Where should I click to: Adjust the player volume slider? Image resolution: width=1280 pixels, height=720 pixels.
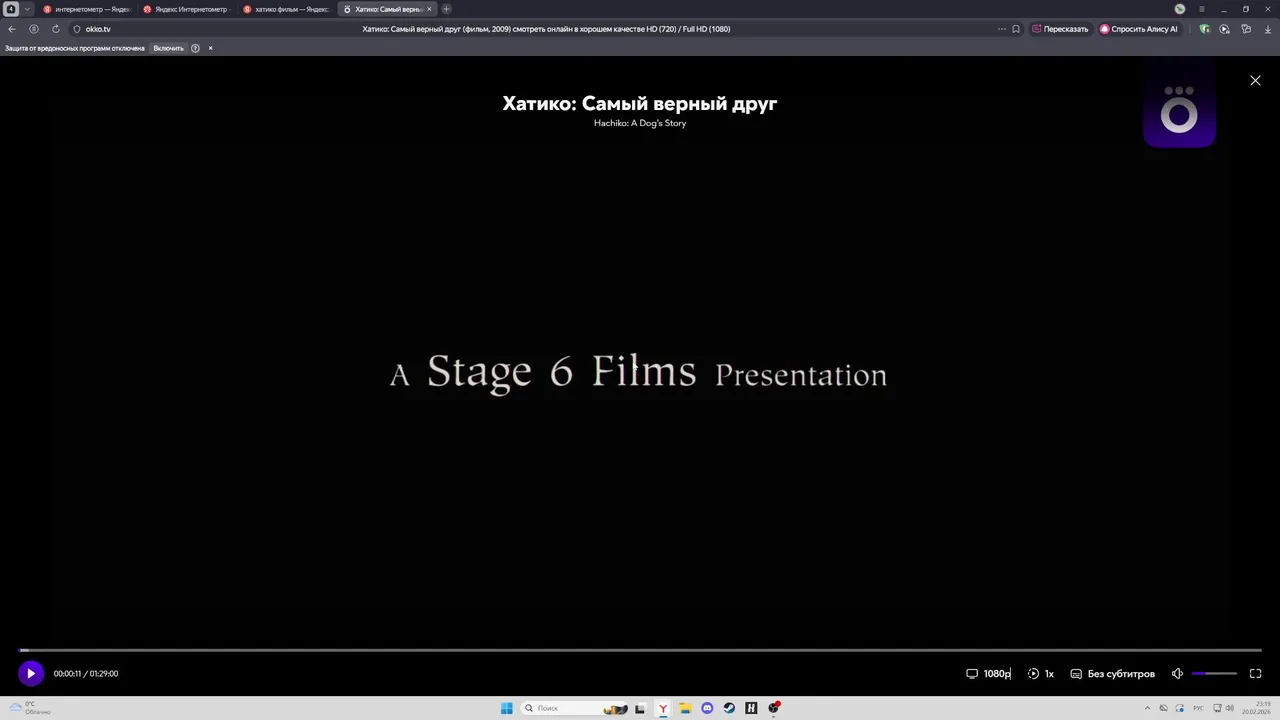[1214, 674]
